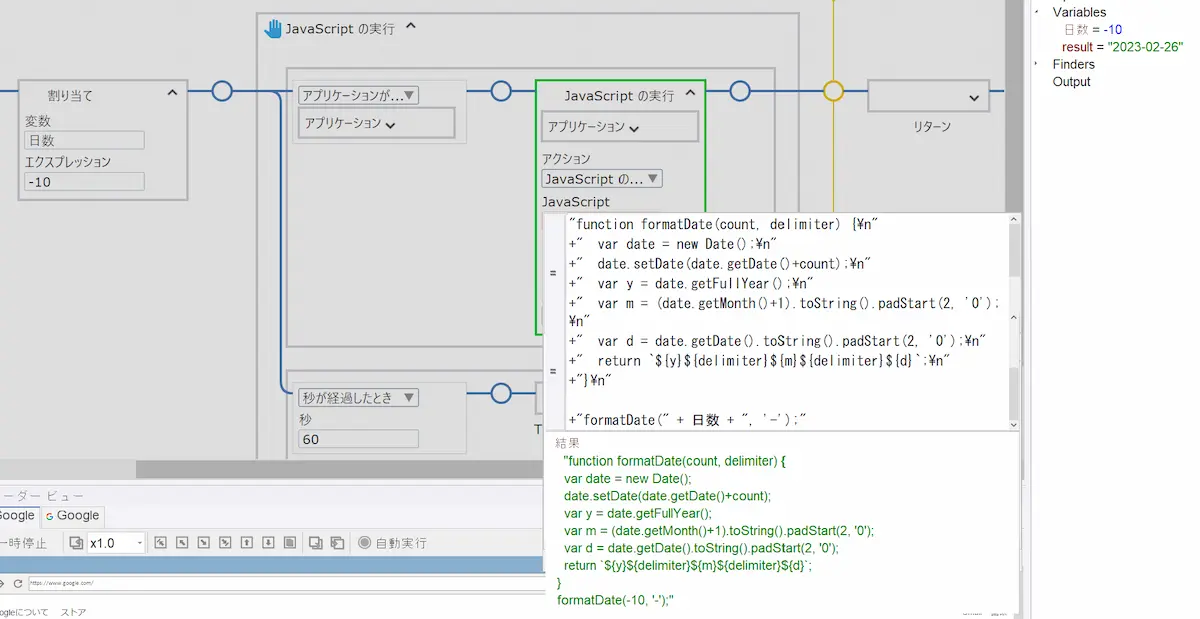Click the full-square toolbar icon after arrows
The image size is (1200, 619).
(x=290, y=543)
